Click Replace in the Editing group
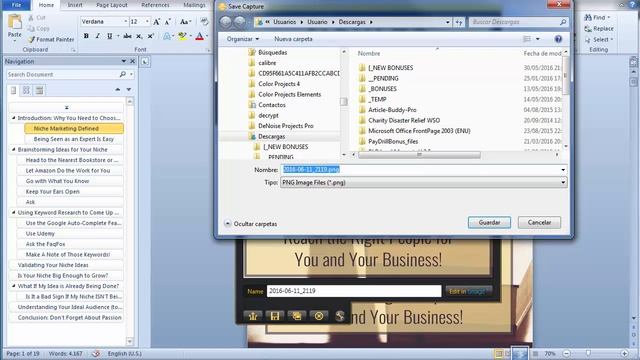640x360 pixels. (x=599, y=29)
